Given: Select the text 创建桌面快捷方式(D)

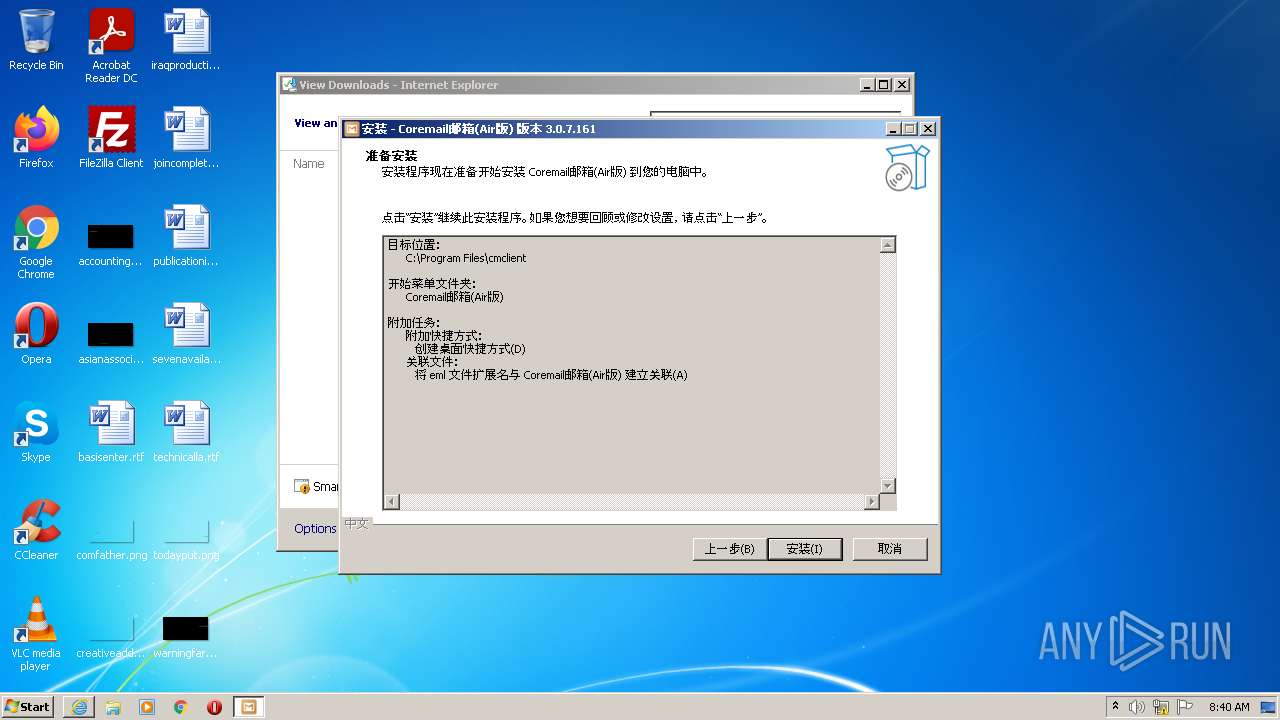Looking at the screenshot, I should coord(469,349).
